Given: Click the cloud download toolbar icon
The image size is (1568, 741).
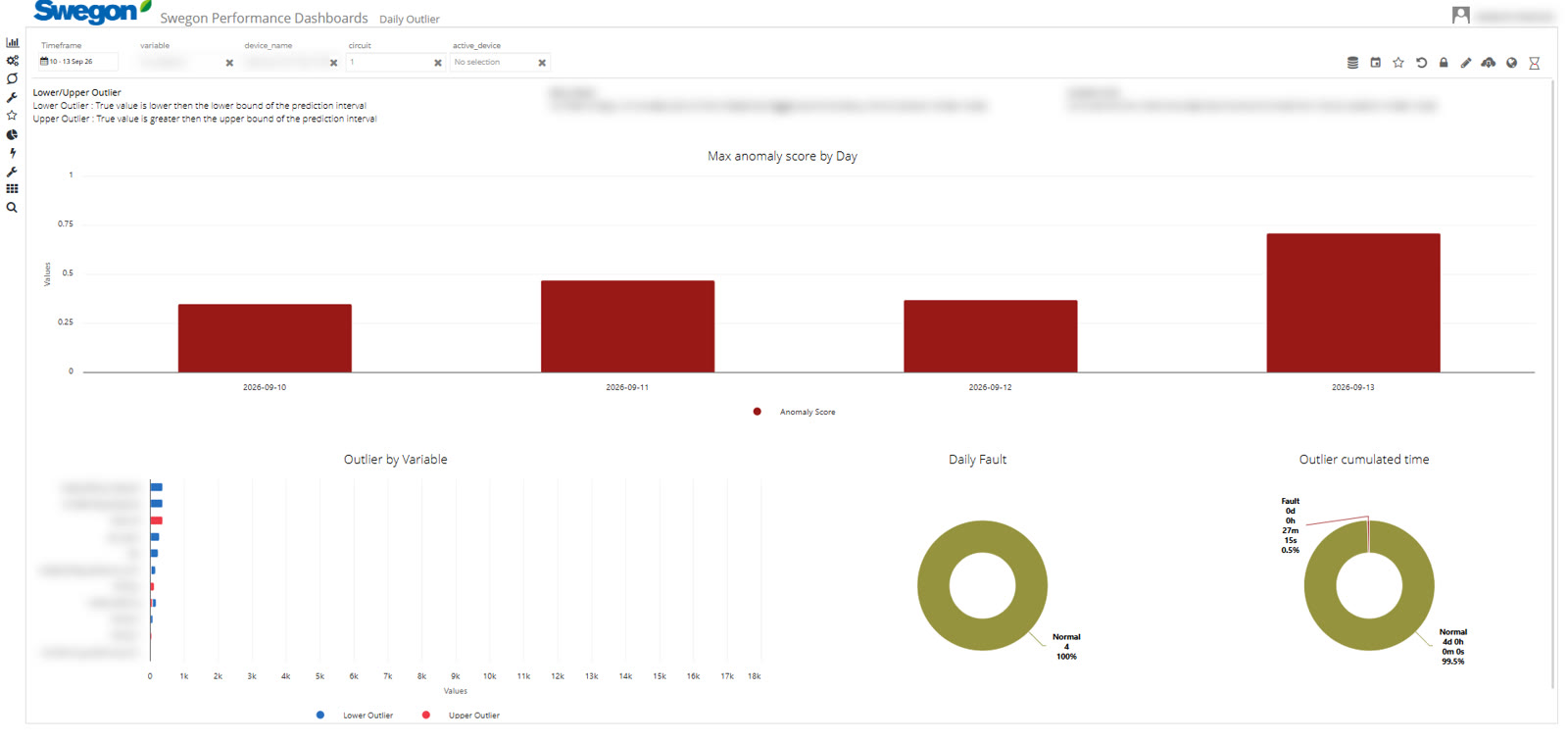Looking at the screenshot, I should [x=1489, y=63].
